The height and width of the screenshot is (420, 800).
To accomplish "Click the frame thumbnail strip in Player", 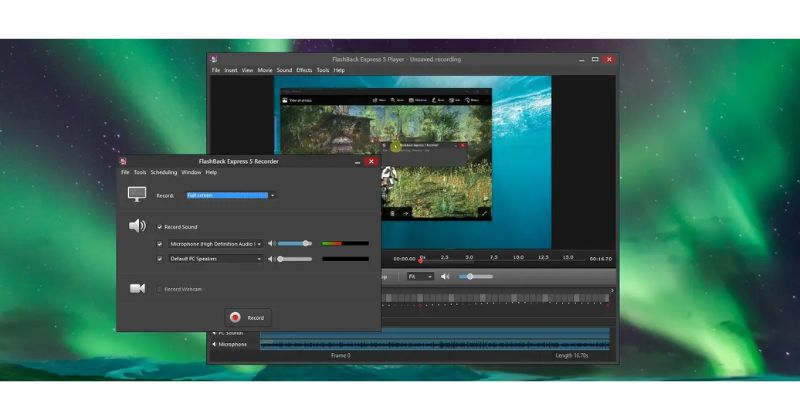I will [x=495, y=298].
